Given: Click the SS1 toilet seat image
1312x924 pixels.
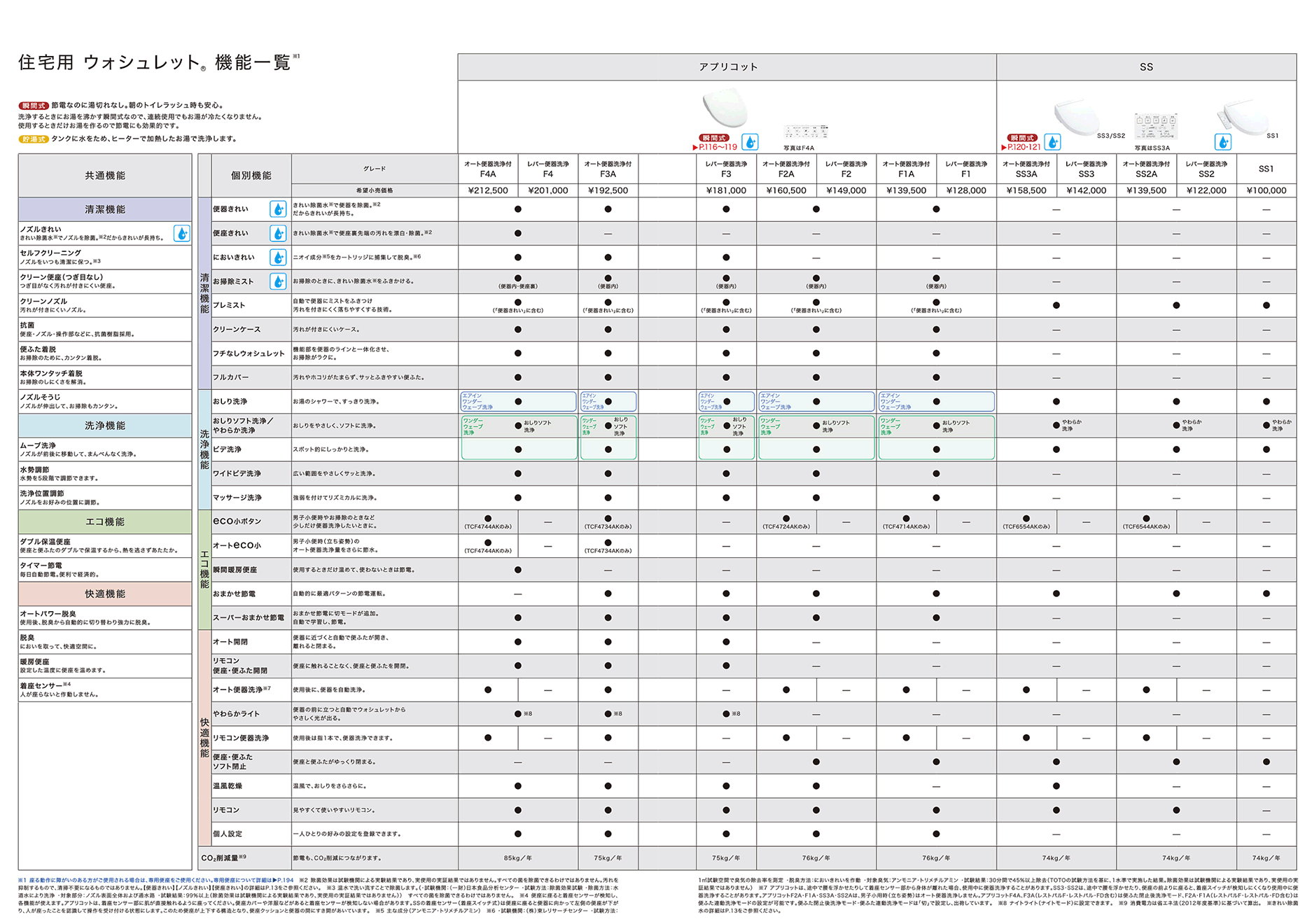Looking at the screenshot, I should point(1244,118).
